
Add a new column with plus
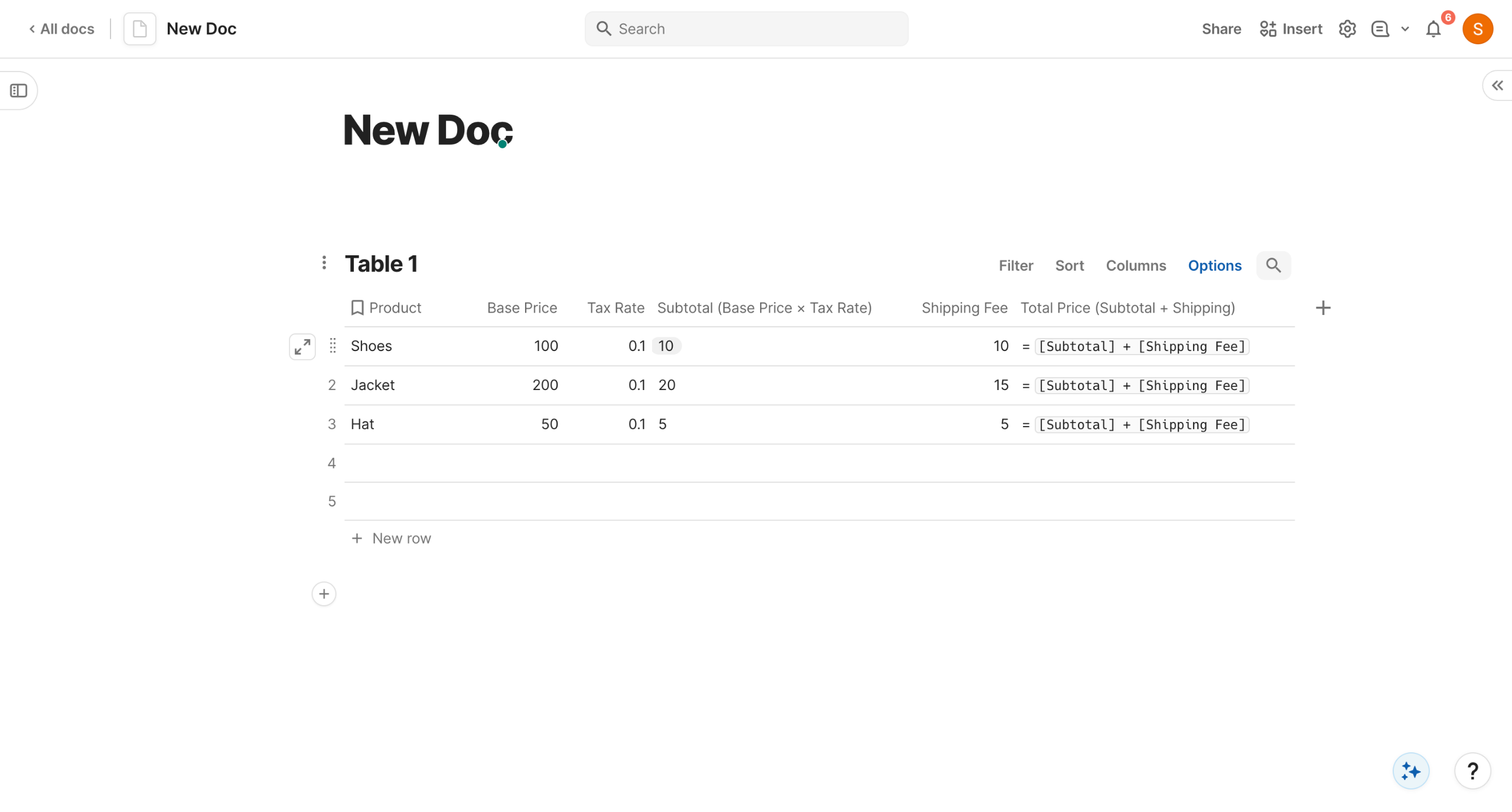point(1323,308)
